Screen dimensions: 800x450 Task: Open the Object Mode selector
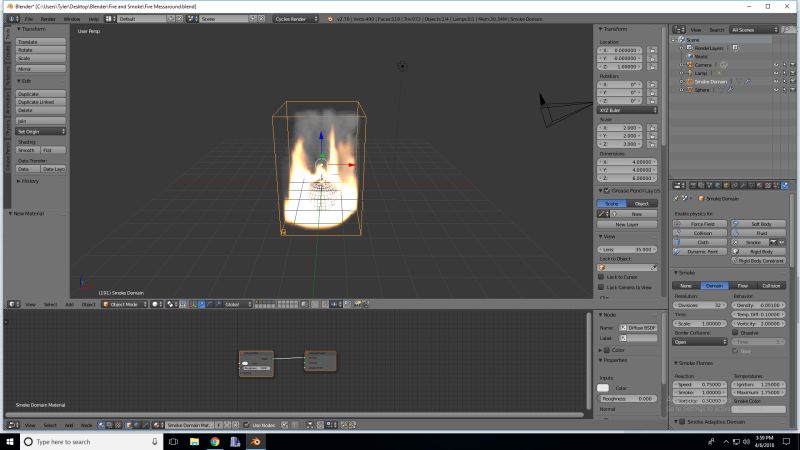[x=124, y=304]
